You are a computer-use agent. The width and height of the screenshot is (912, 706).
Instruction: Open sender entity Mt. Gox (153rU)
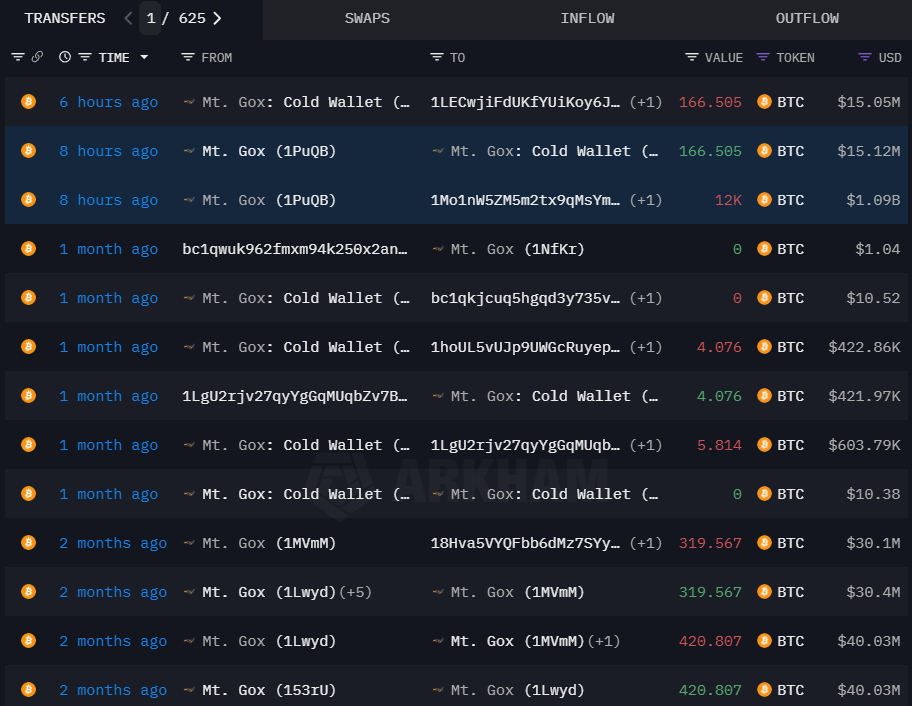(x=269, y=690)
